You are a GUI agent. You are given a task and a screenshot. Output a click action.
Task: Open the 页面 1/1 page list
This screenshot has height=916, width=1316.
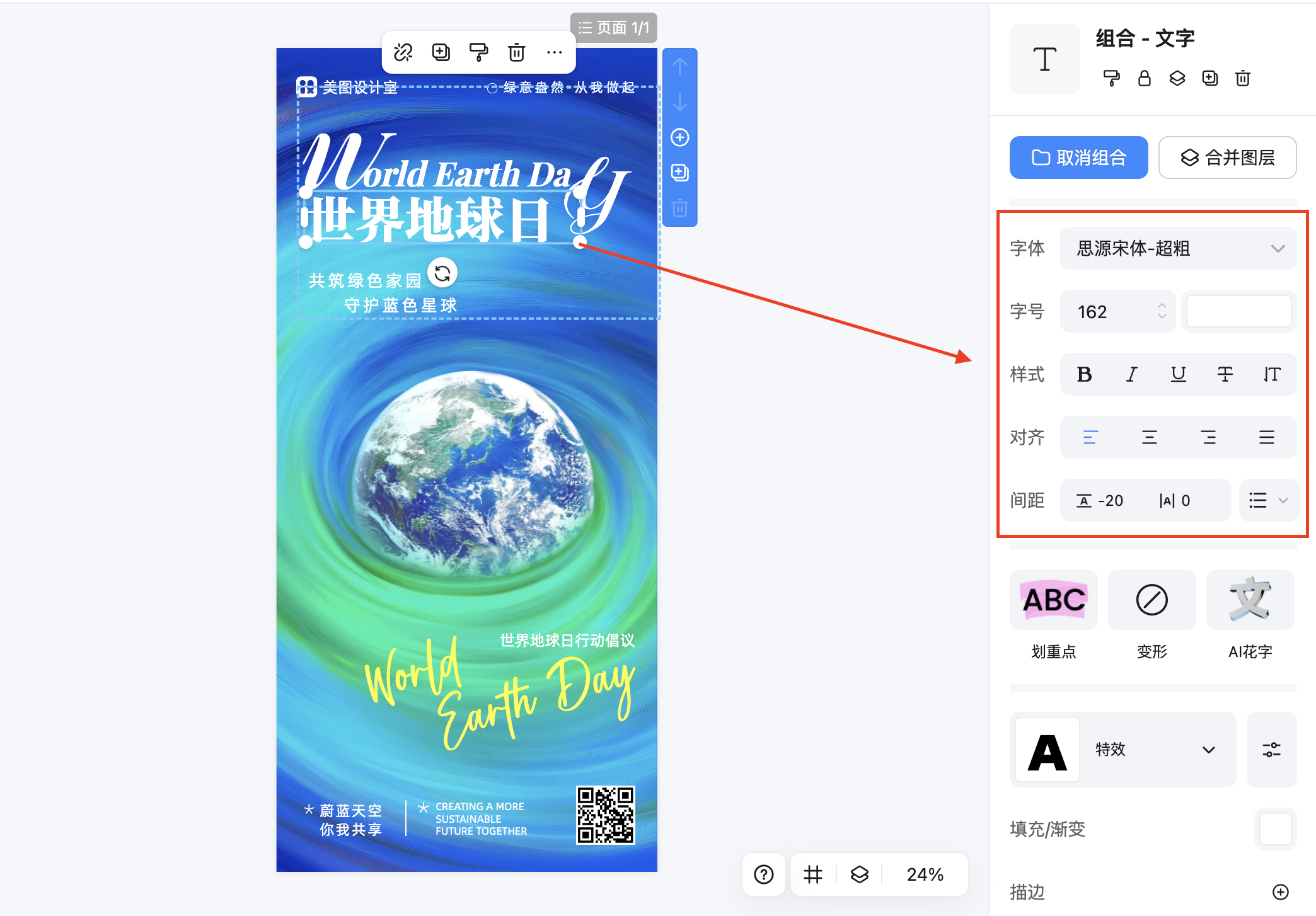614,28
